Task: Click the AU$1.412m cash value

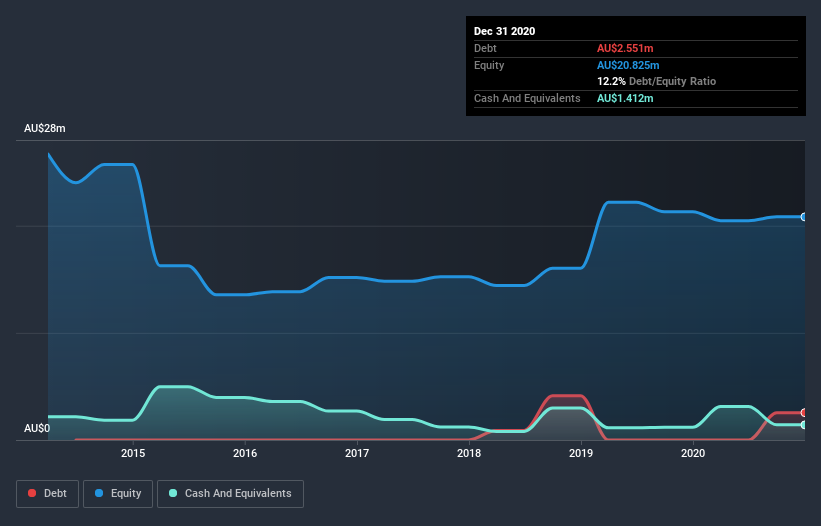Action: click(625, 98)
